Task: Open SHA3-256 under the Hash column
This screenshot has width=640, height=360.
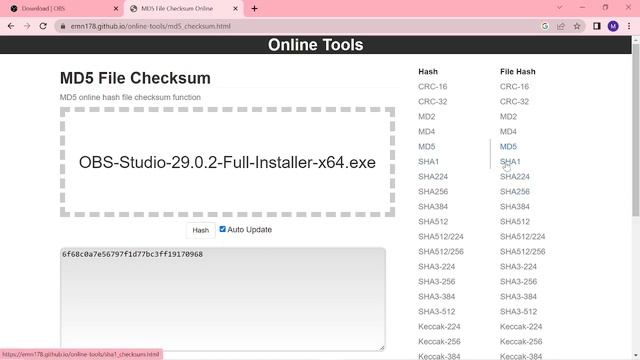Action: pos(437,282)
